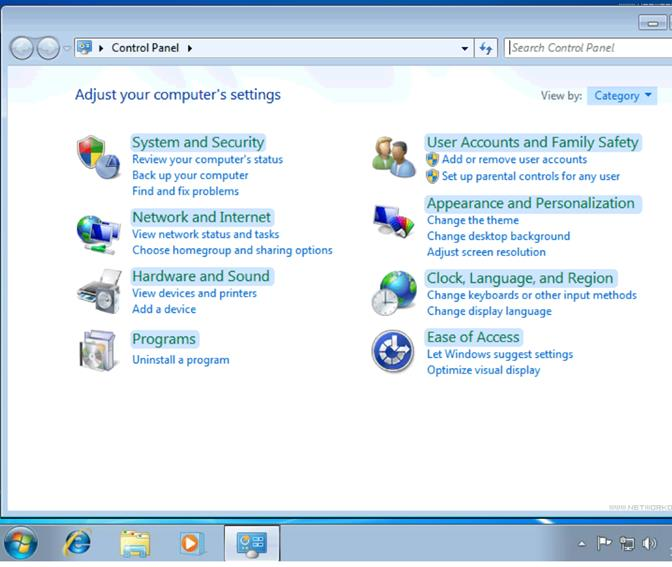
Task: Click the Appearance and Personalization monitor icon
Action: [394, 221]
